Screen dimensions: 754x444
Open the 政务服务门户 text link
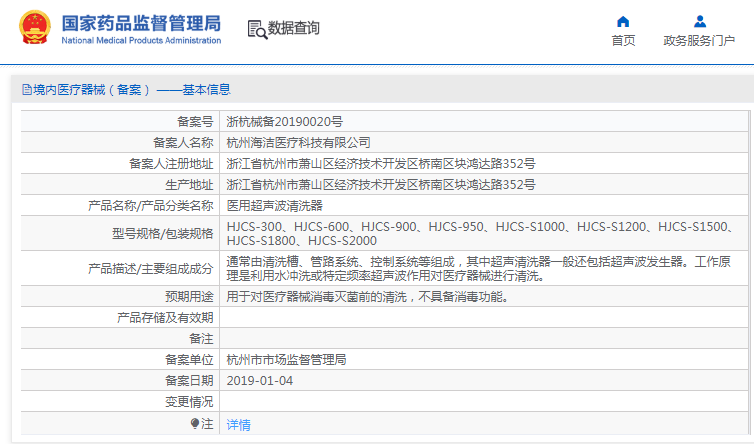[699, 41]
